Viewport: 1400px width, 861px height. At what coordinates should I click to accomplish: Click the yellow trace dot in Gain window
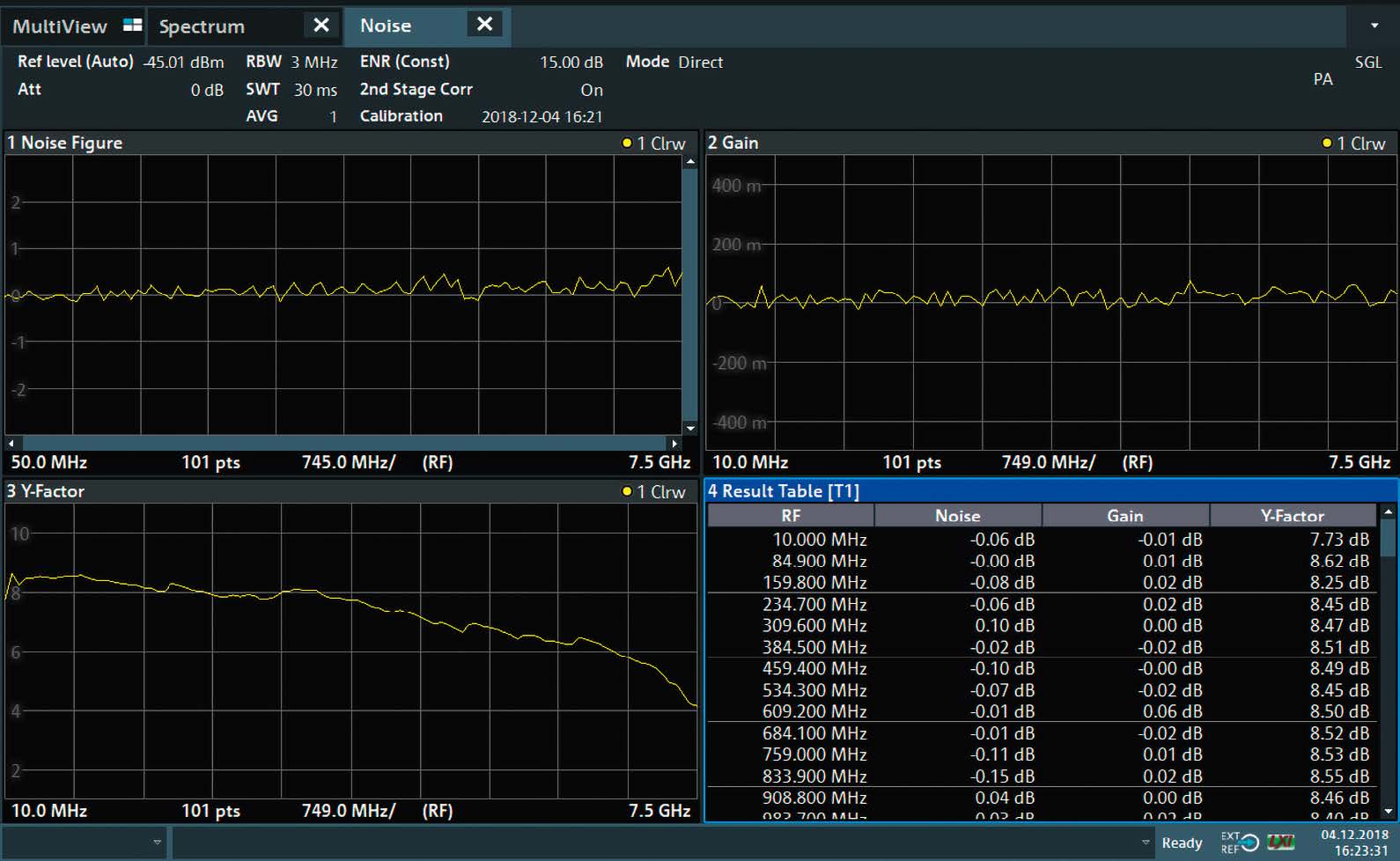tap(1327, 143)
